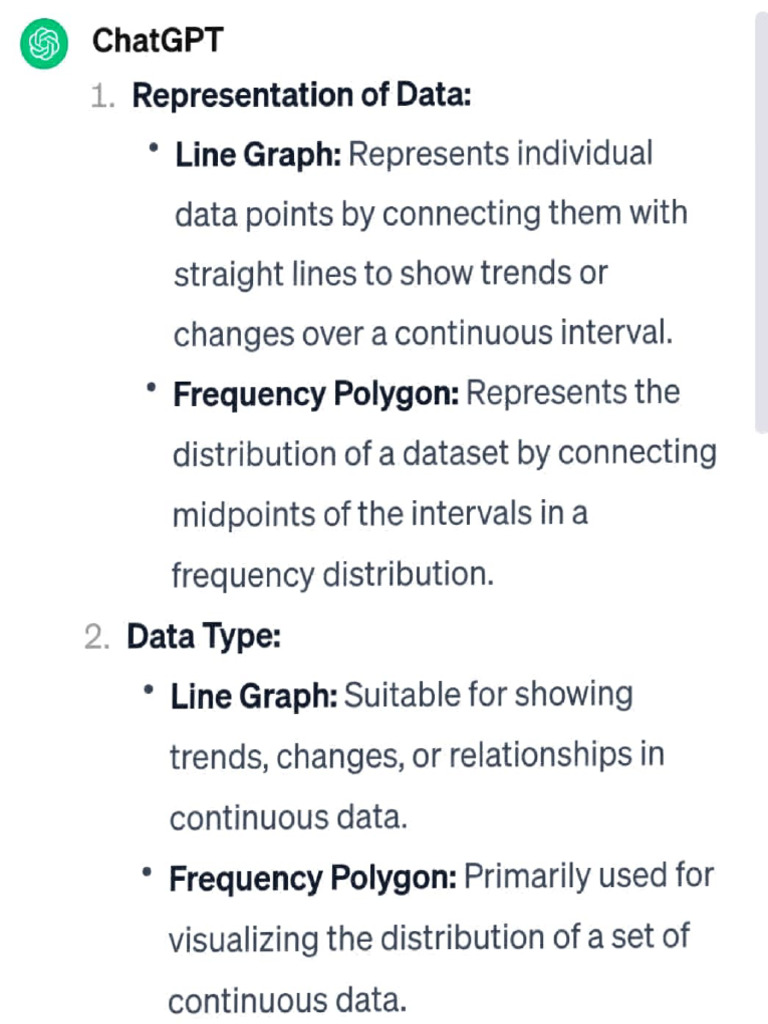
Task: Click the list number "2." marker
Action: [97, 637]
